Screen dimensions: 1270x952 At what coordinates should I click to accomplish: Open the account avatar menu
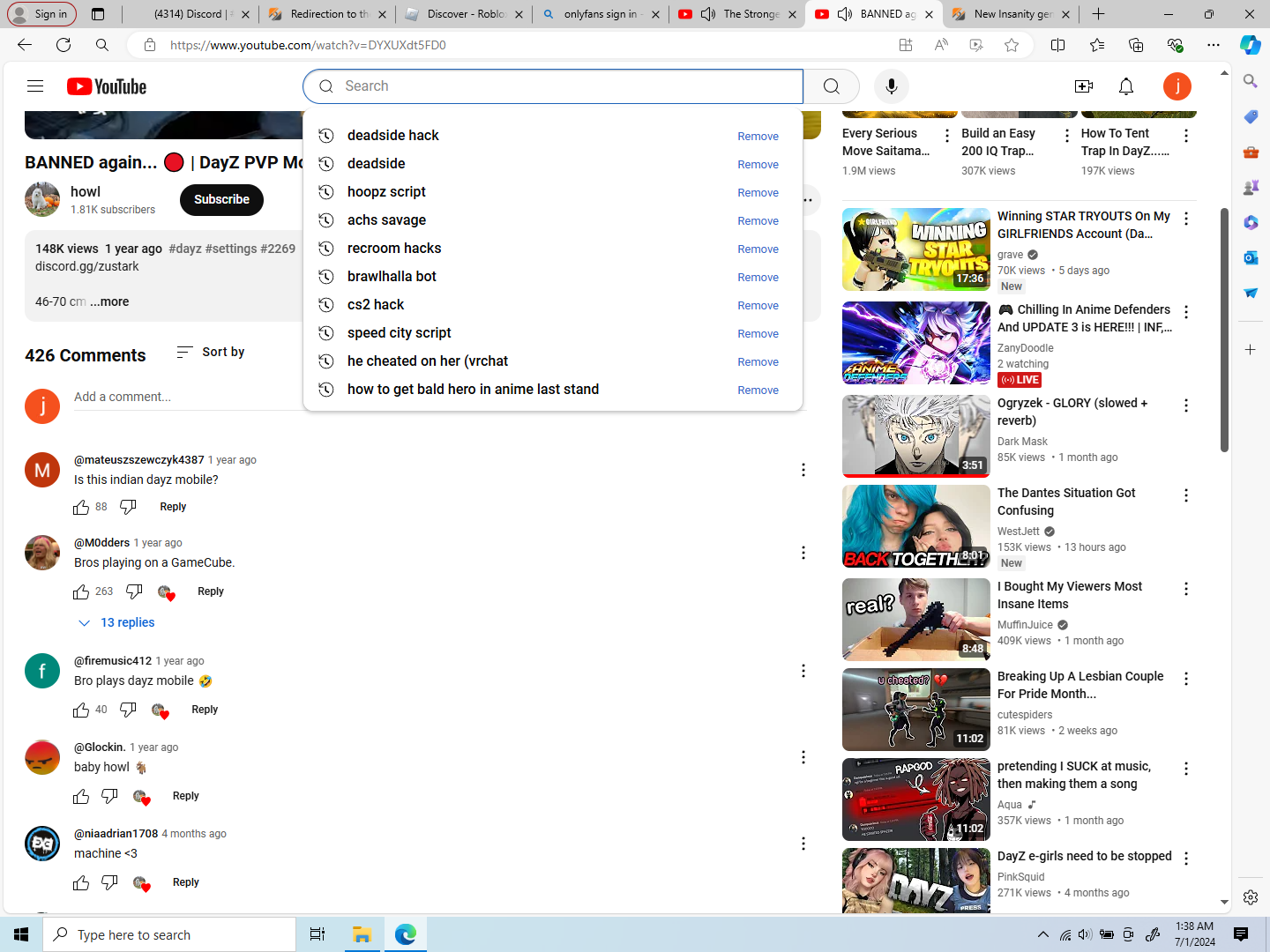tap(1177, 86)
